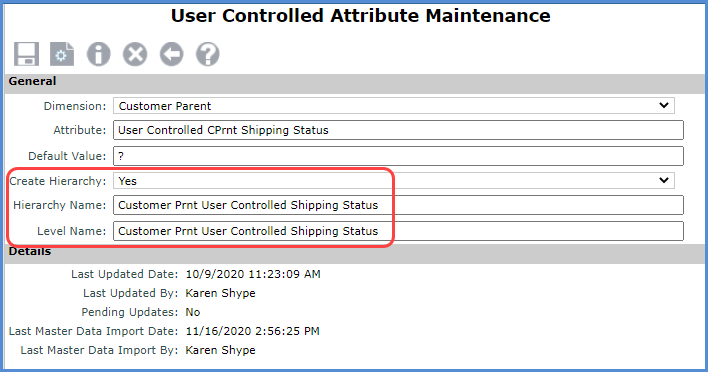This screenshot has height=372, width=708.
Task: Click the Pending Updates value No
Action: coord(193,312)
